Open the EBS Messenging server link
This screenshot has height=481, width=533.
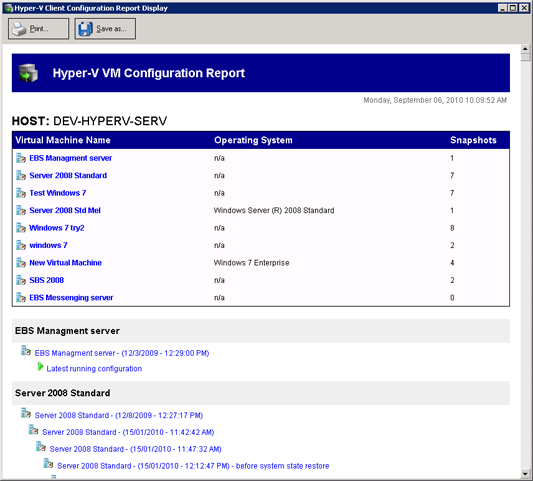click(71, 298)
